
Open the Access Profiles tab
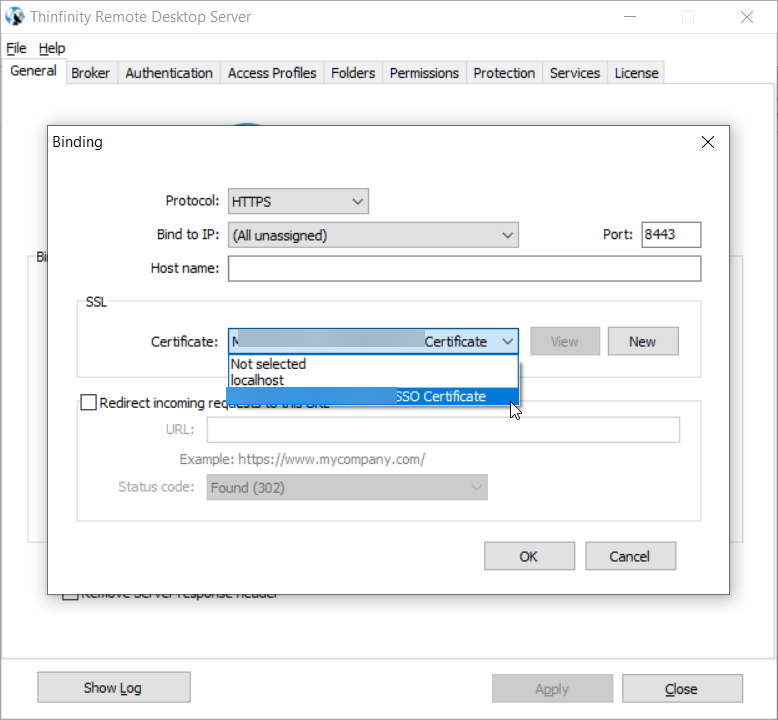[x=272, y=73]
